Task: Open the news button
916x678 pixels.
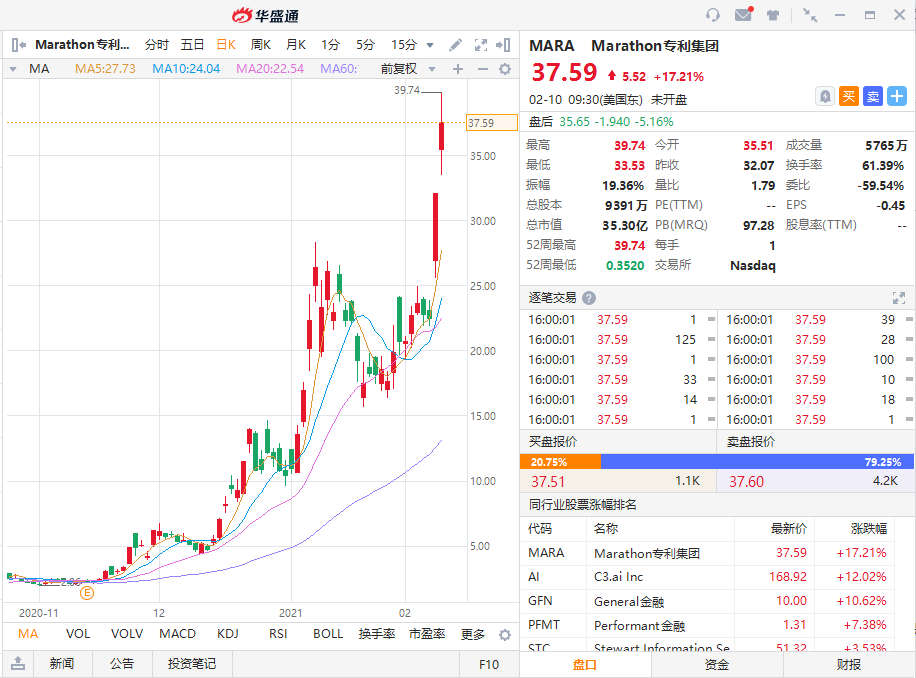Action: [x=61, y=664]
